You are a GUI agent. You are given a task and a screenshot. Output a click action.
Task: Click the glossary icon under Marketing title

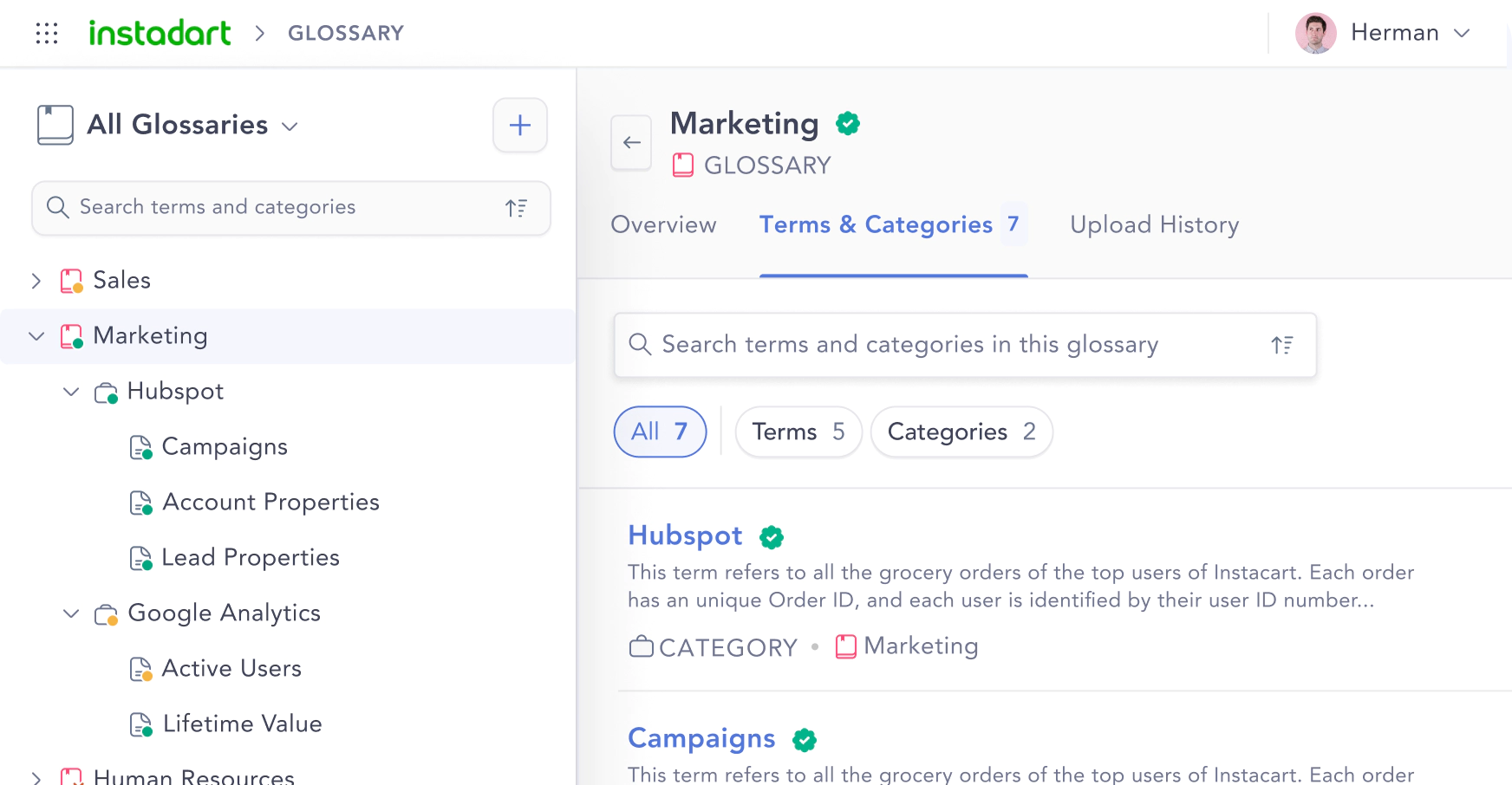coord(683,165)
